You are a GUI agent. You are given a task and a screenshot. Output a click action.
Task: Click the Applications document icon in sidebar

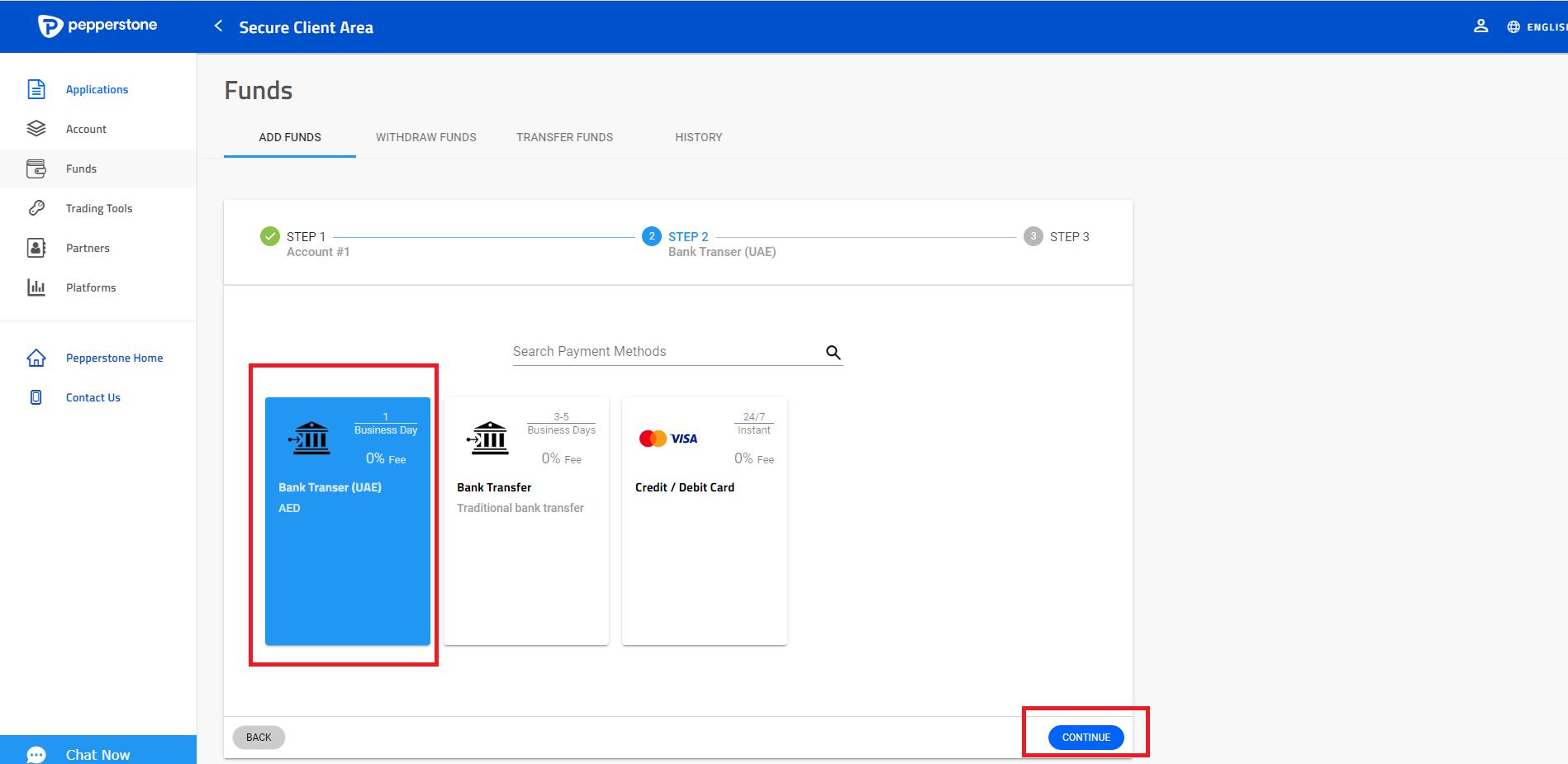click(x=36, y=89)
